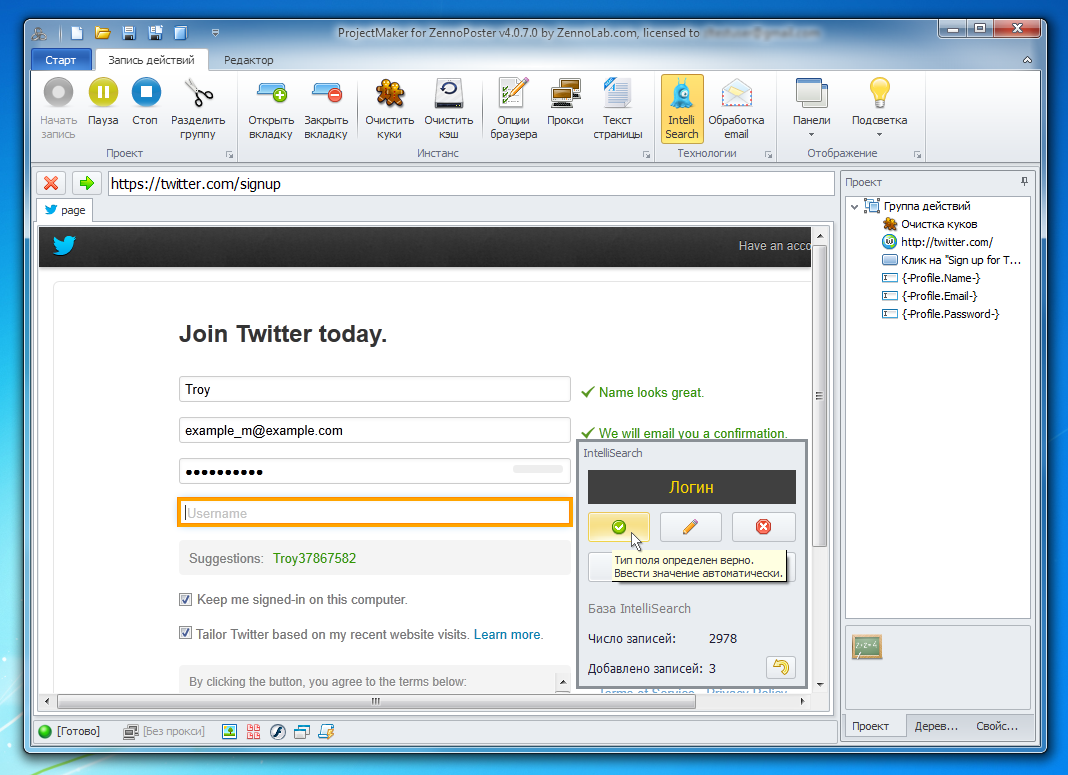The image size is (1068, 775).
Task: Open a new tab with Открыть вкладку
Action: click(270, 109)
